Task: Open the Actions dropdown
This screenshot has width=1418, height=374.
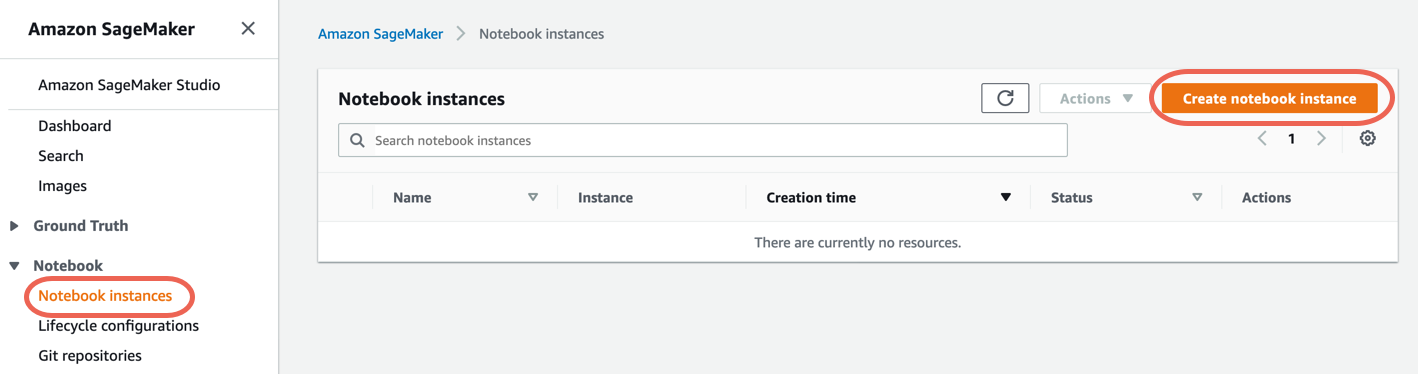Action: point(1096,98)
